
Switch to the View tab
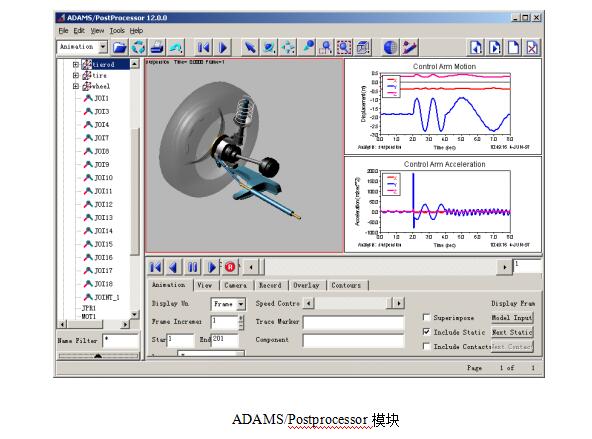click(x=205, y=285)
